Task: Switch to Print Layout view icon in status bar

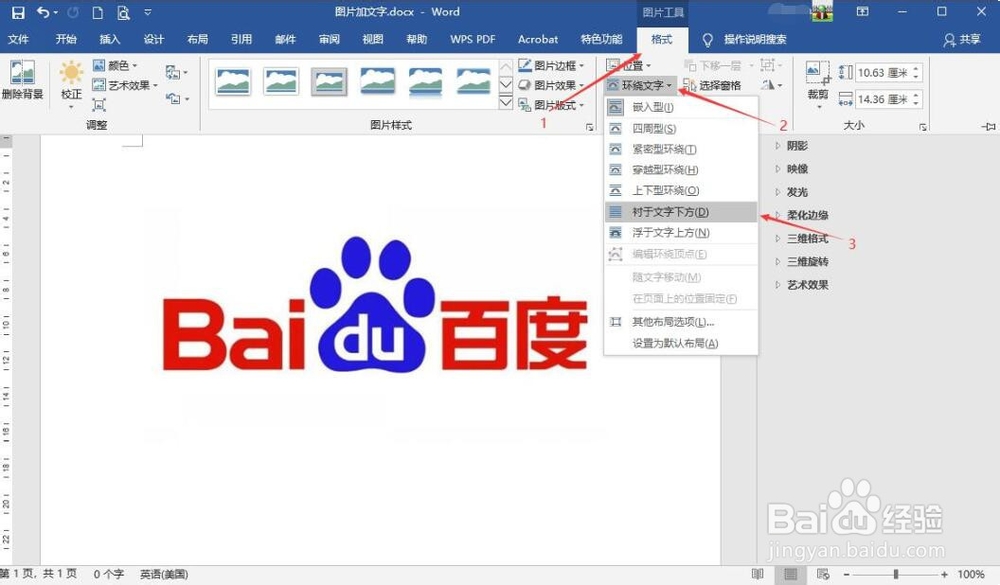Action: (x=791, y=574)
